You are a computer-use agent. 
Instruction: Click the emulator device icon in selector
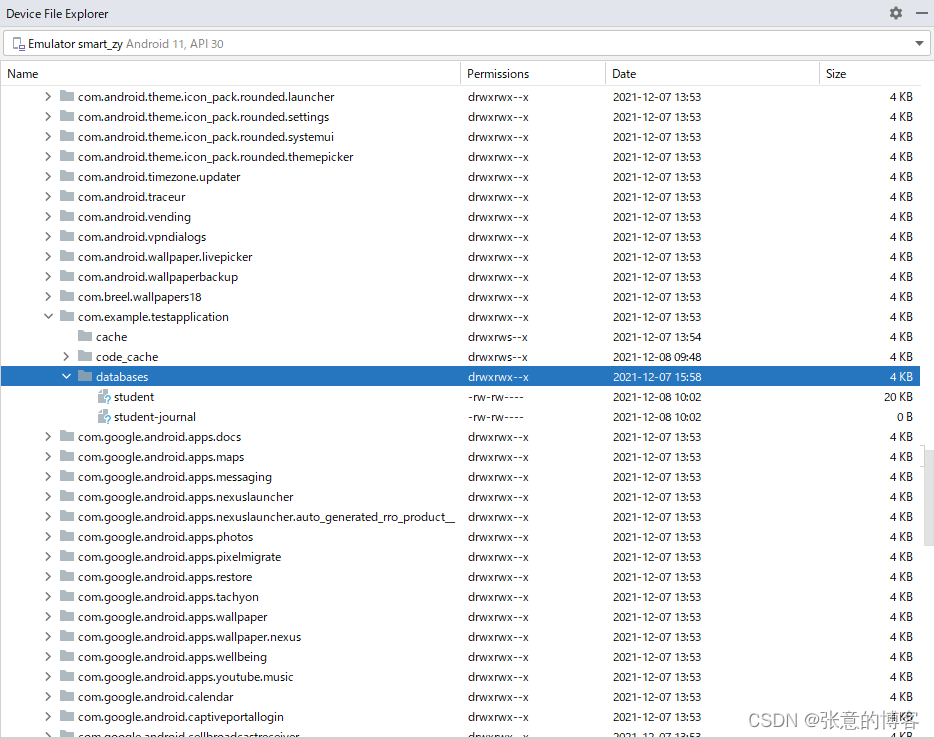click(x=18, y=44)
